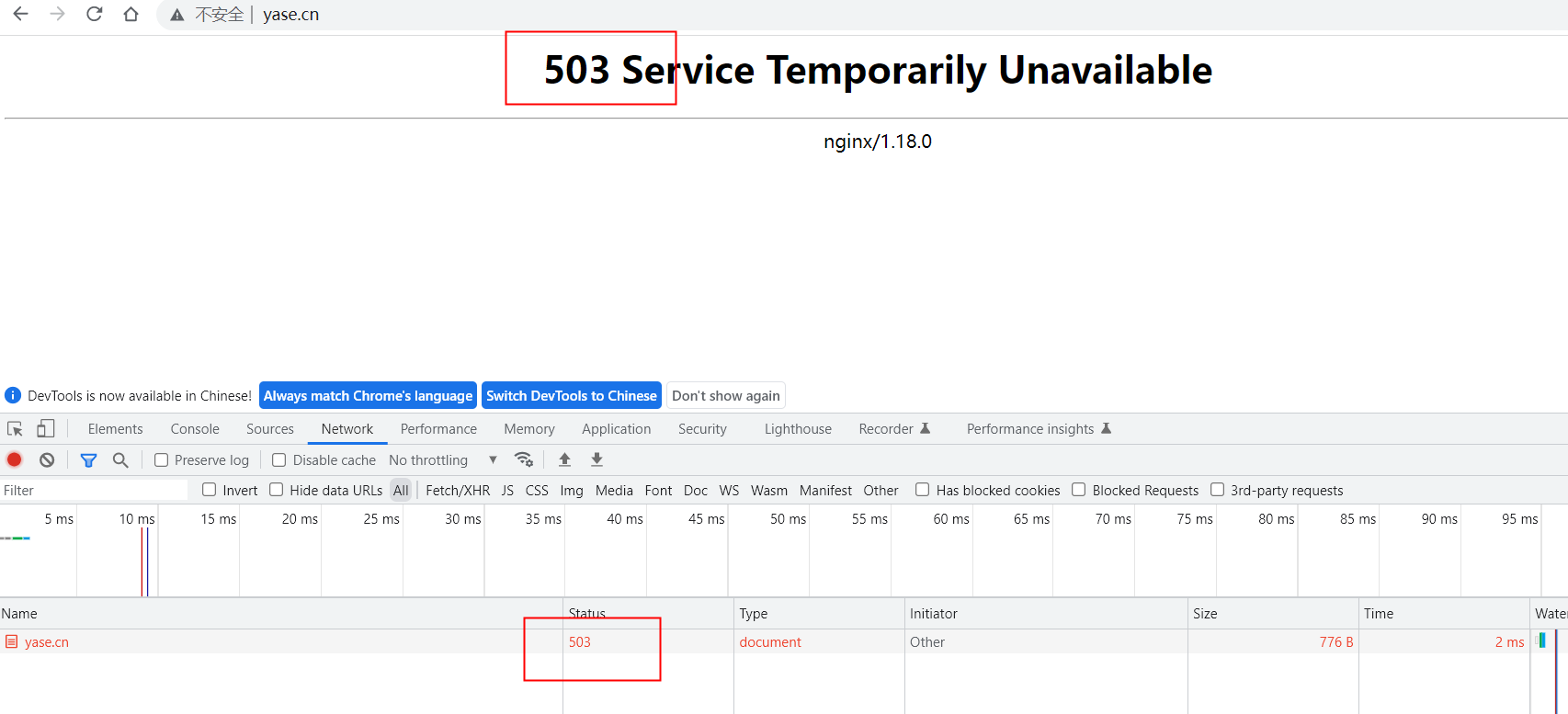The height and width of the screenshot is (714, 1568).
Task: Filter requests by CSS
Action: coord(537,491)
